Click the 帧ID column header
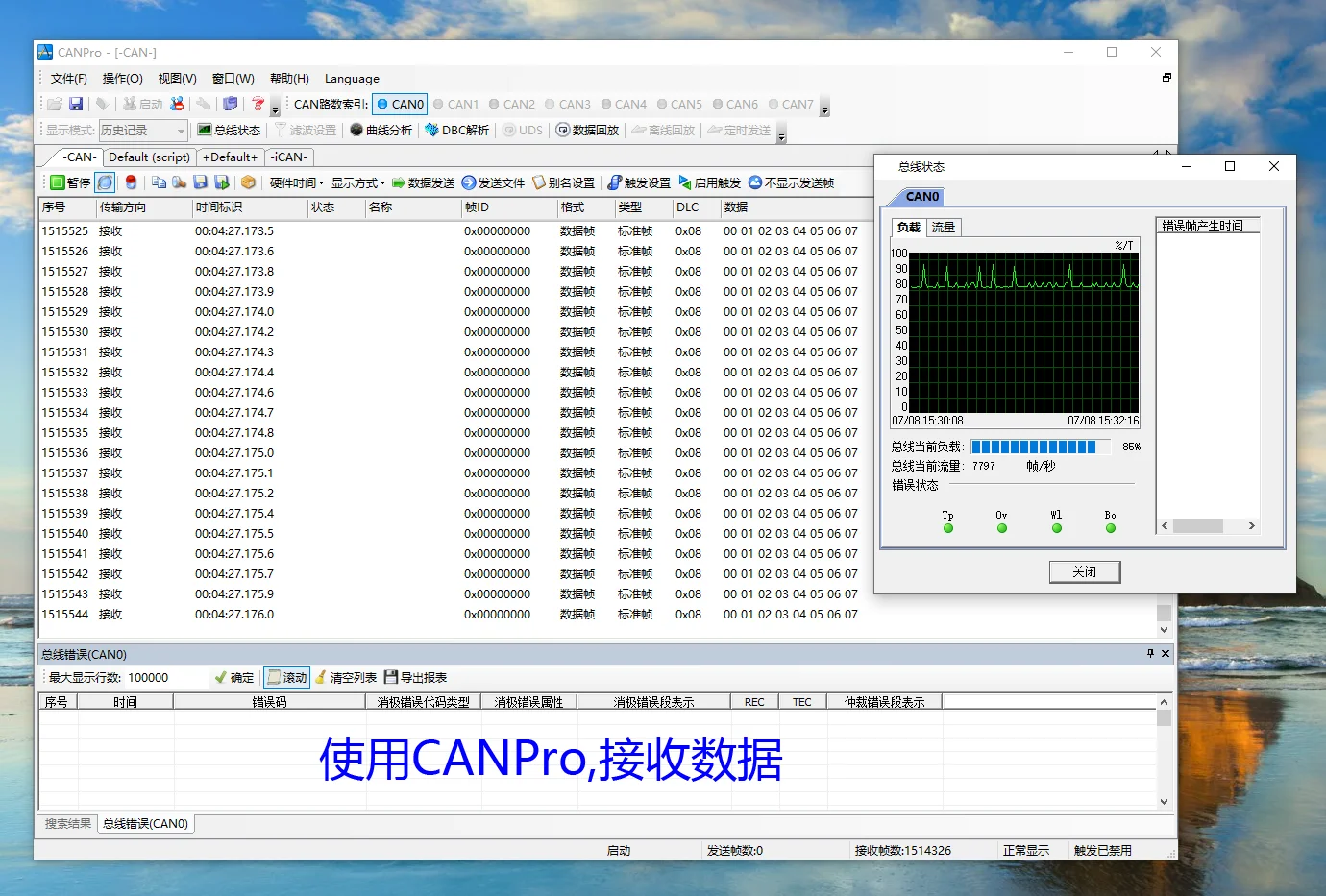Viewport: 1326px width, 896px height. coord(508,207)
